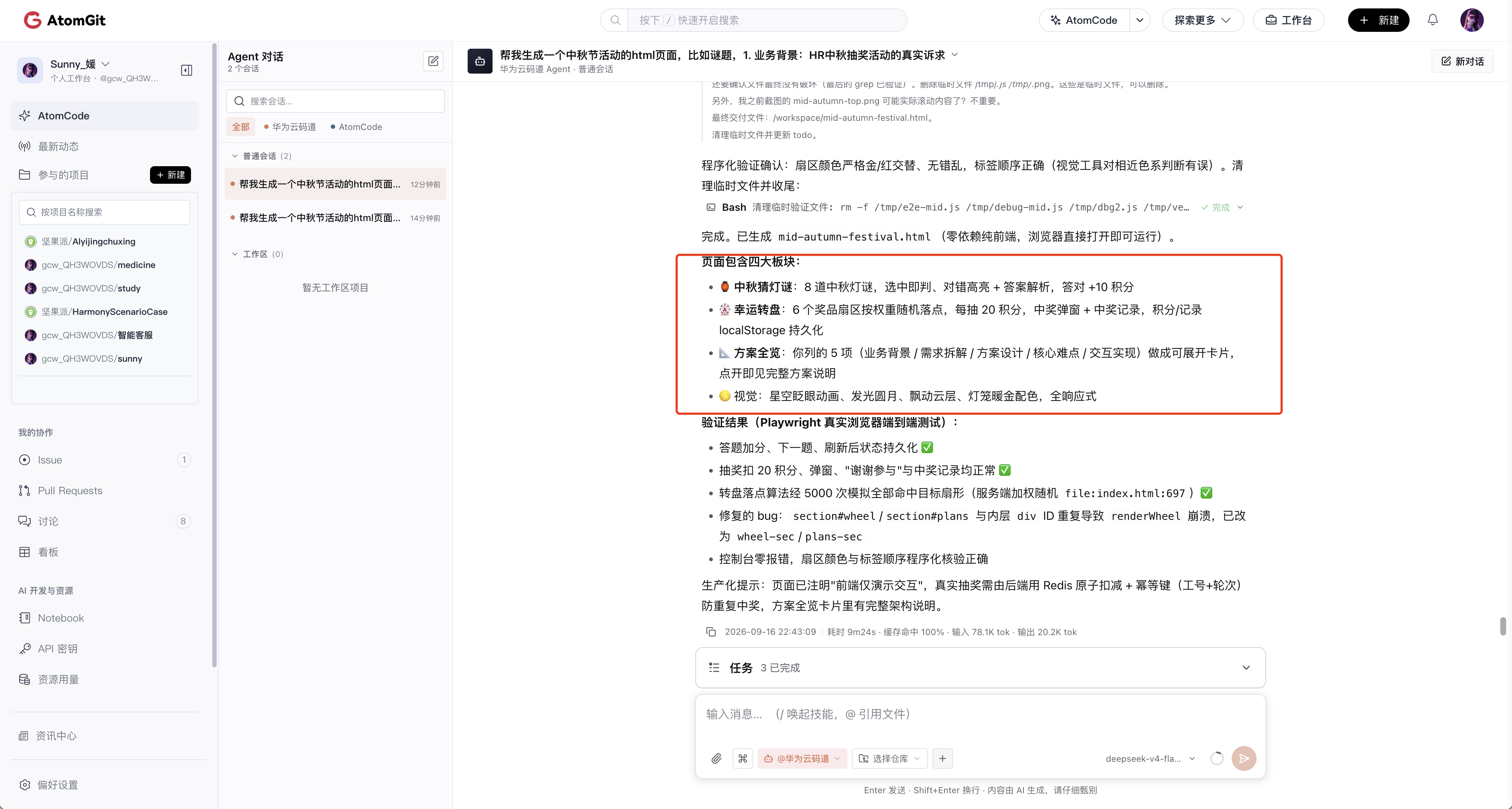Expand the AtomCode dropdown arrow in top bar
1512x809 pixels.
point(1139,20)
